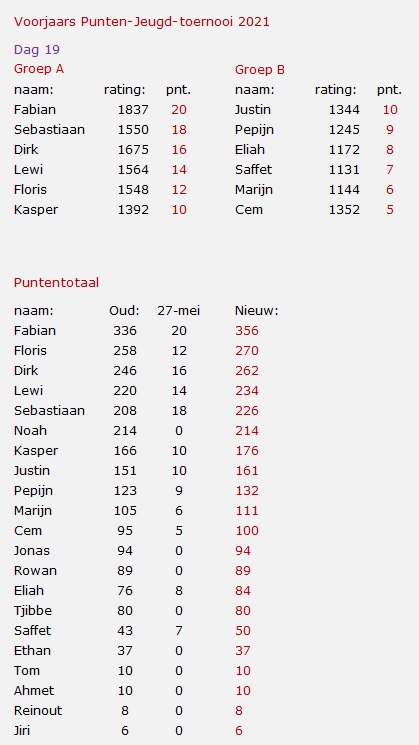Screen dimensions: 419x745
Task: Select the Dag 19 heading
Action: click(x=37, y=50)
